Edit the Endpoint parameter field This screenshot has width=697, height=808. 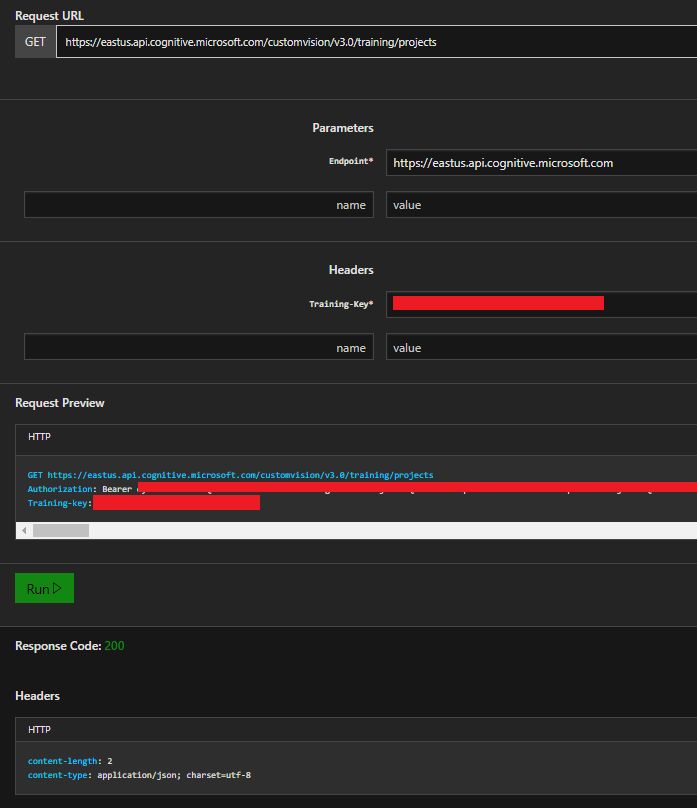(x=541, y=163)
